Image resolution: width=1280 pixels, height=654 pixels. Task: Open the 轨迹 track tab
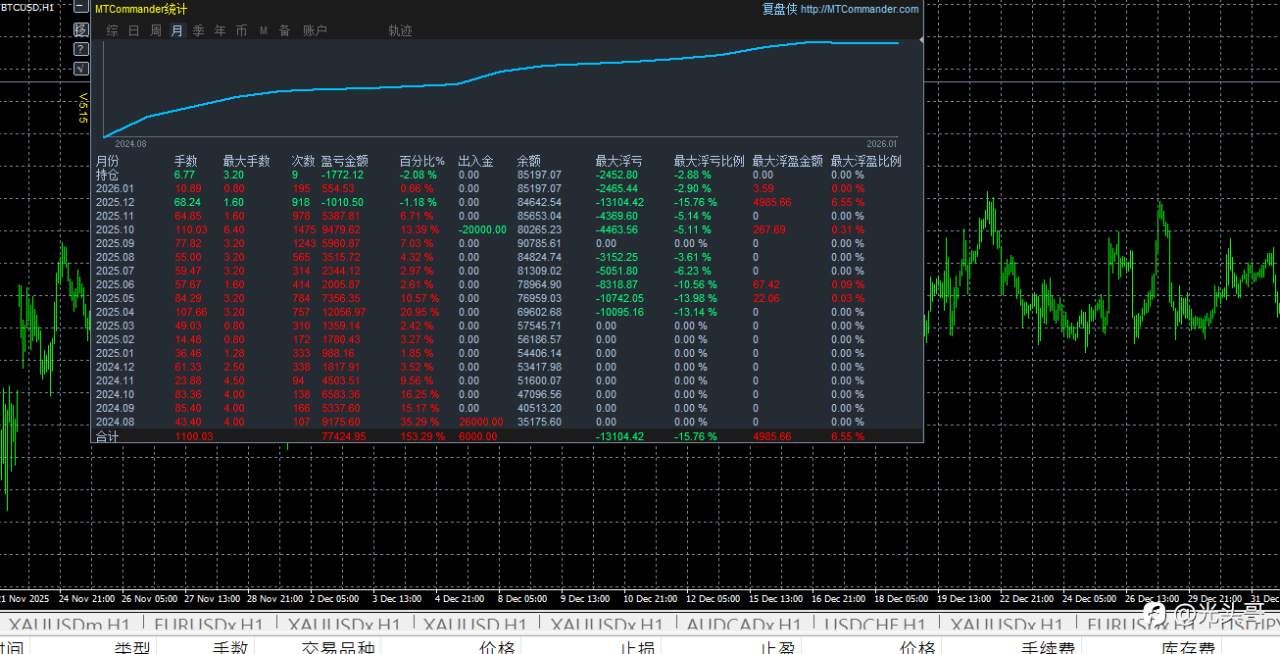pyautogui.click(x=400, y=31)
